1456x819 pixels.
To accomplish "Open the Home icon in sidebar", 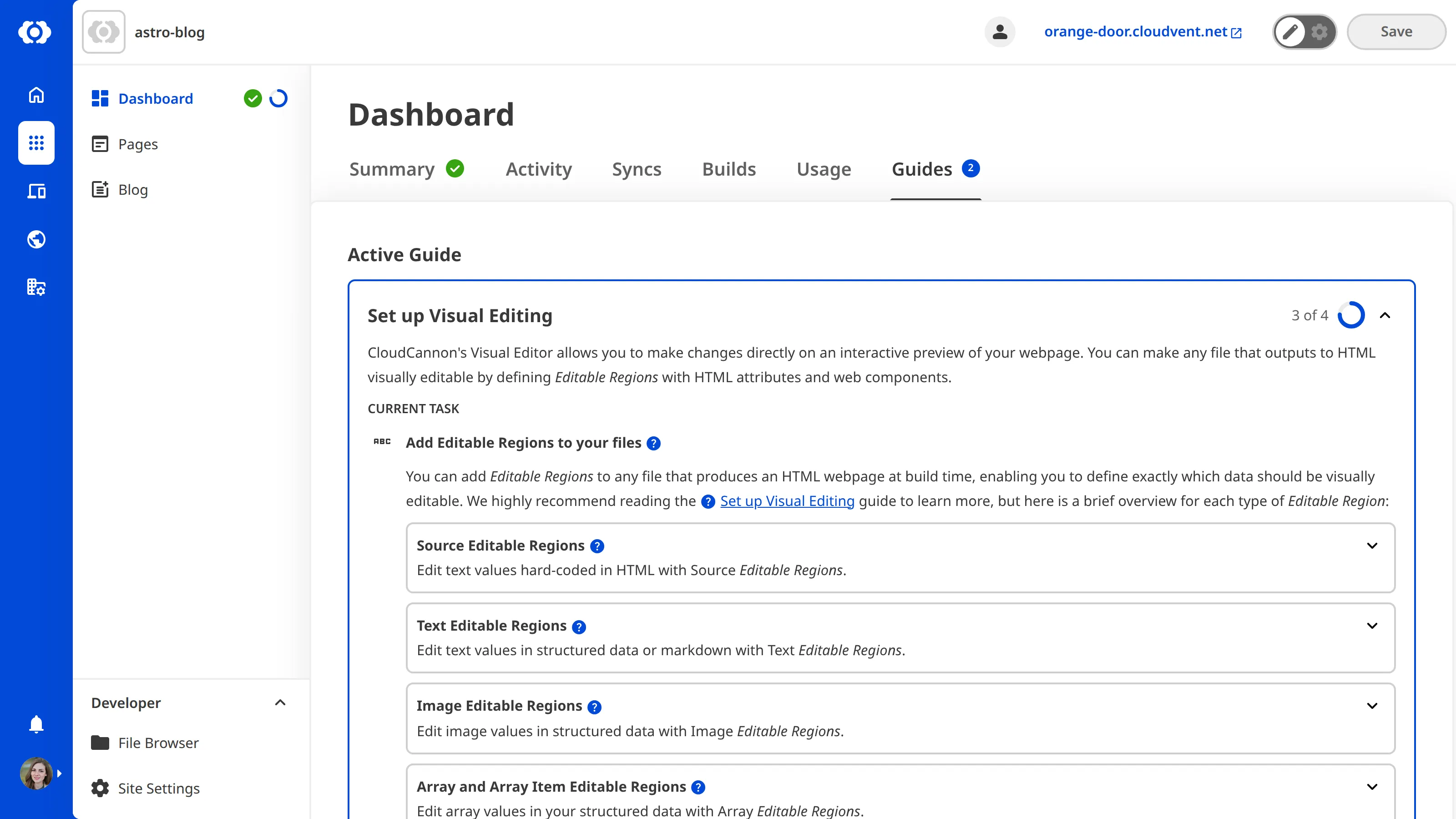I will (35, 95).
